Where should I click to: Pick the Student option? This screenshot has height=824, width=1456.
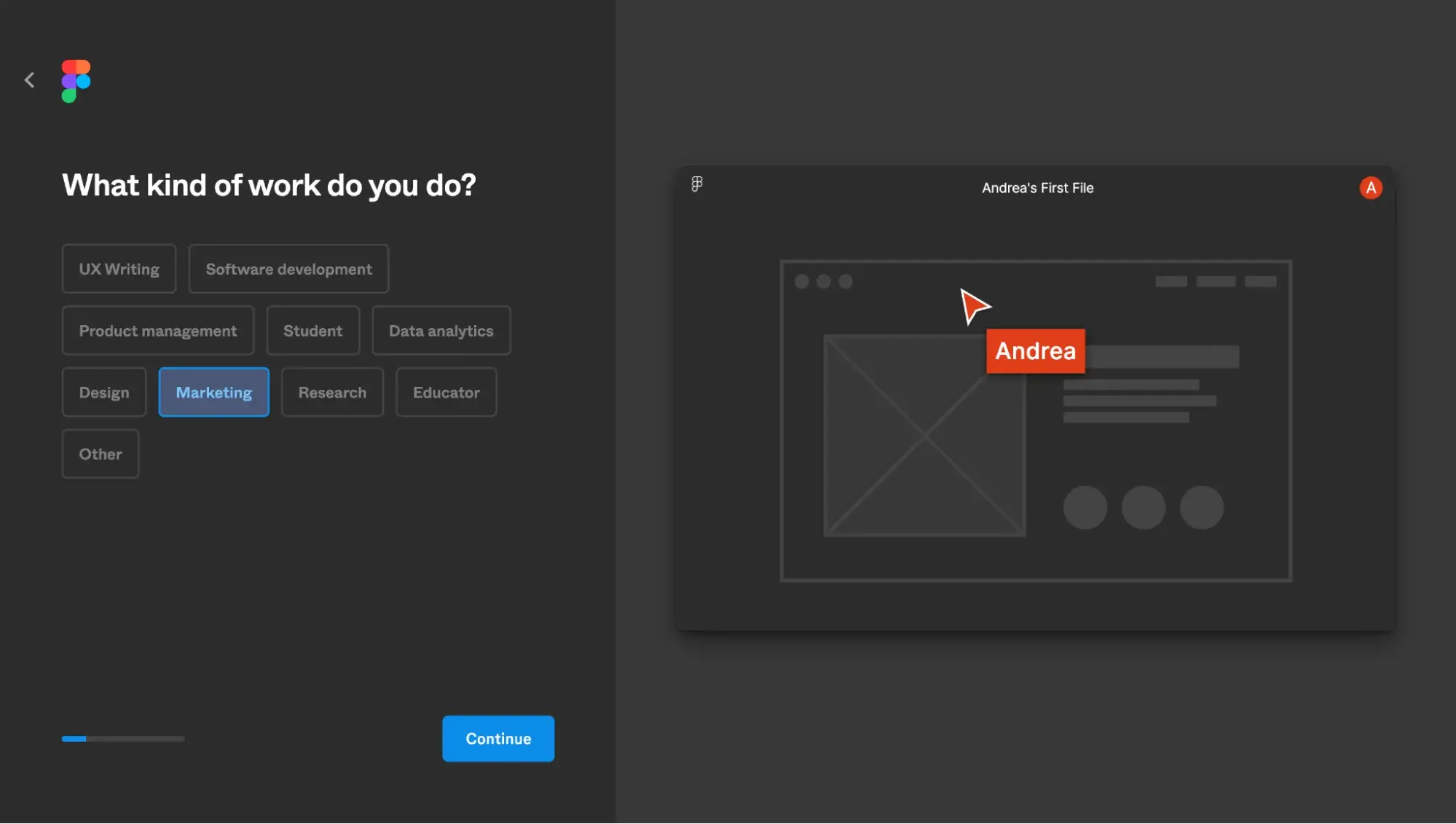[x=313, y=331]
